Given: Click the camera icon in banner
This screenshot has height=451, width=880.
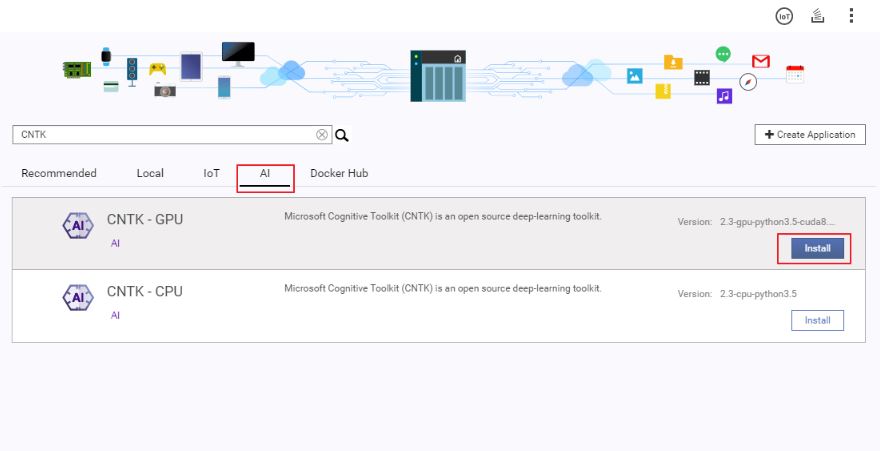Looking at the screenshot, I should click(165, 89).
